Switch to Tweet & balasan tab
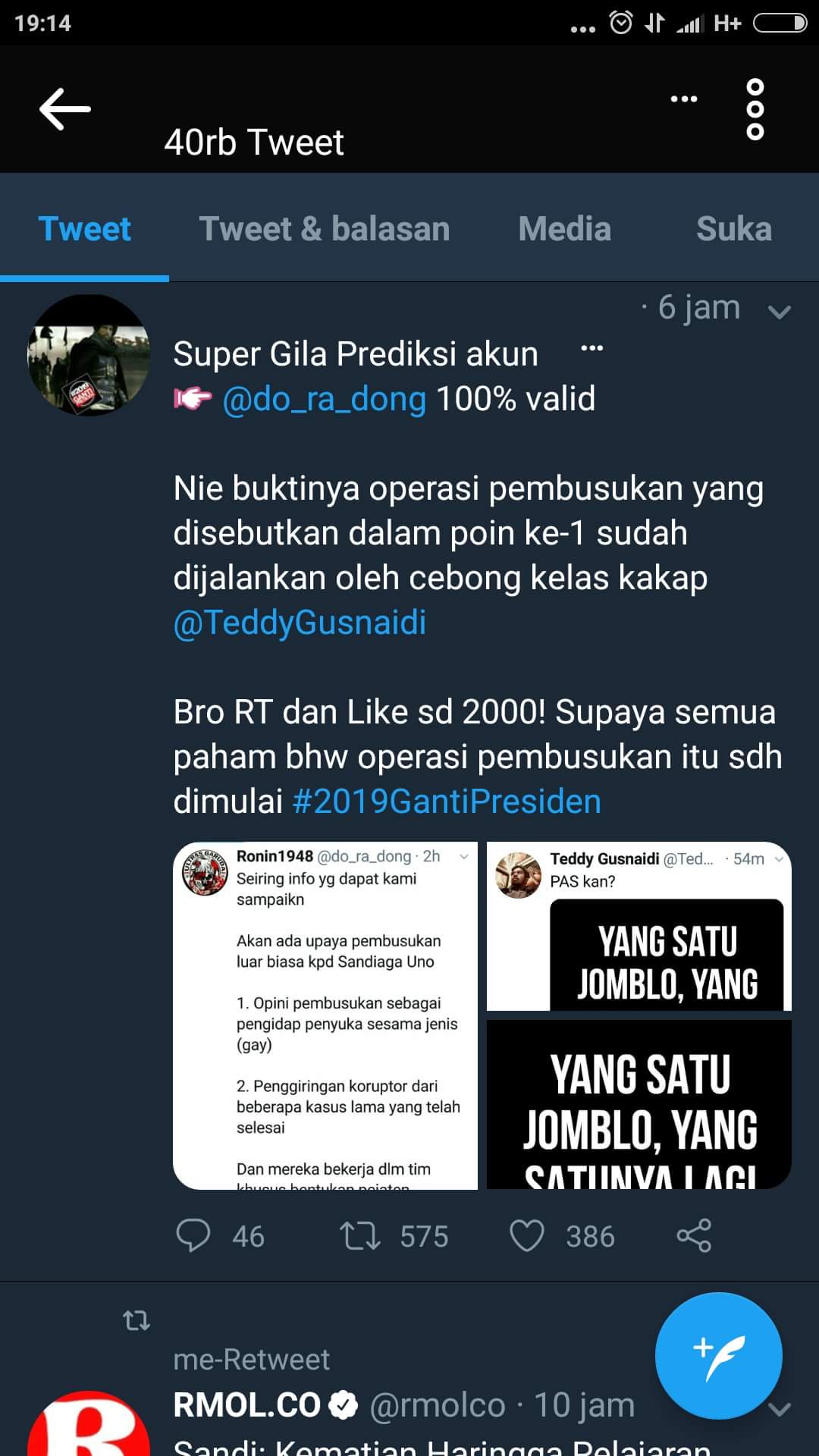Screen dimensions: 819x1456 coord(325,229)
